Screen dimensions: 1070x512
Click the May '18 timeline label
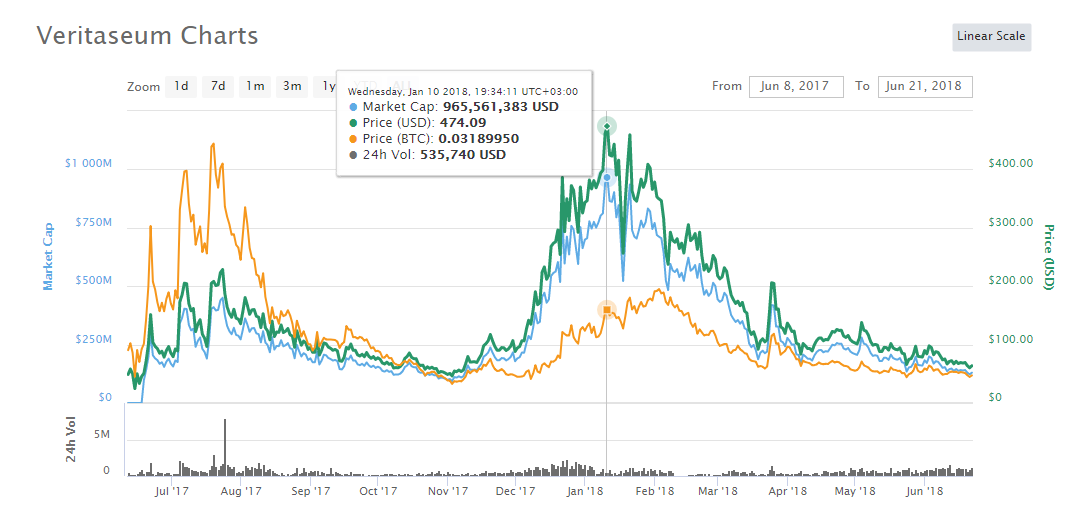click(x=855, y=490)
